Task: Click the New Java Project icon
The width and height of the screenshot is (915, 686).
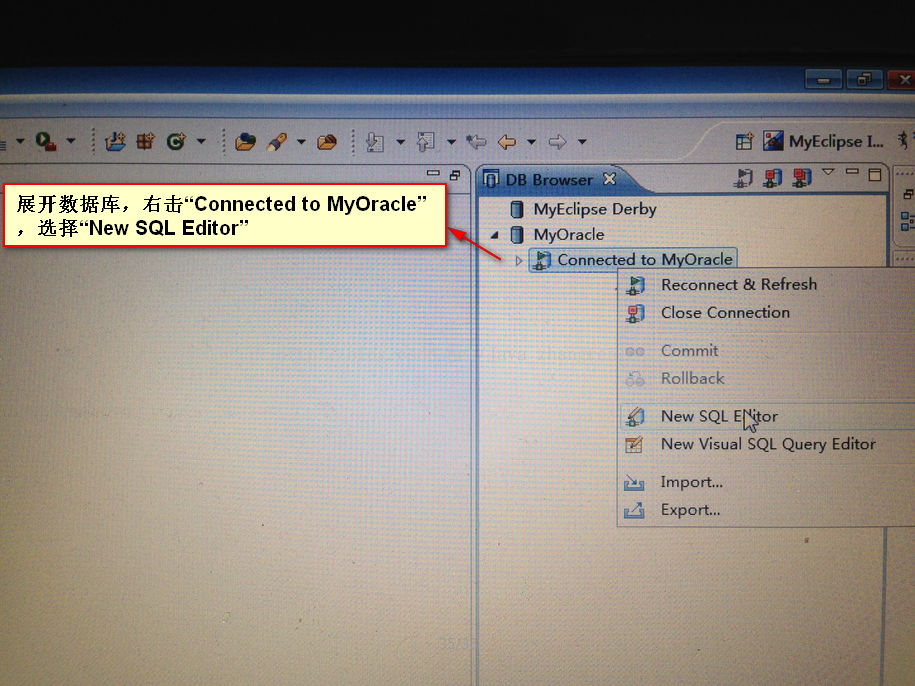Action: pyautogui.click(x=115, y=142)
